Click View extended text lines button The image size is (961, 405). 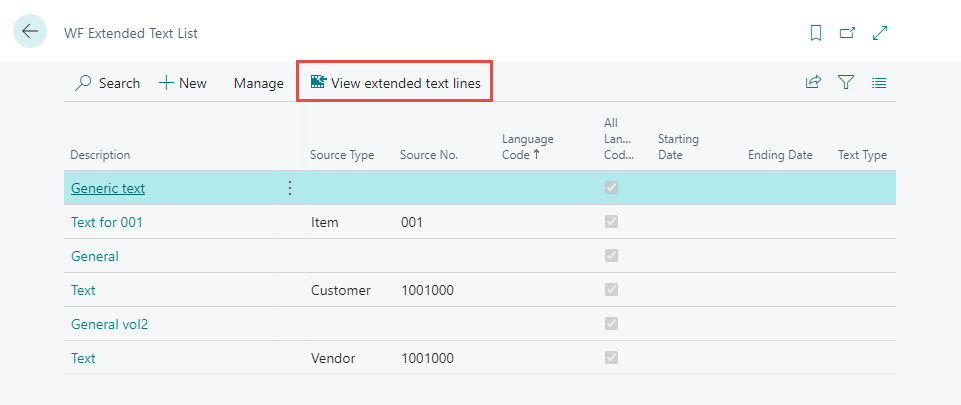pos(396,83)
